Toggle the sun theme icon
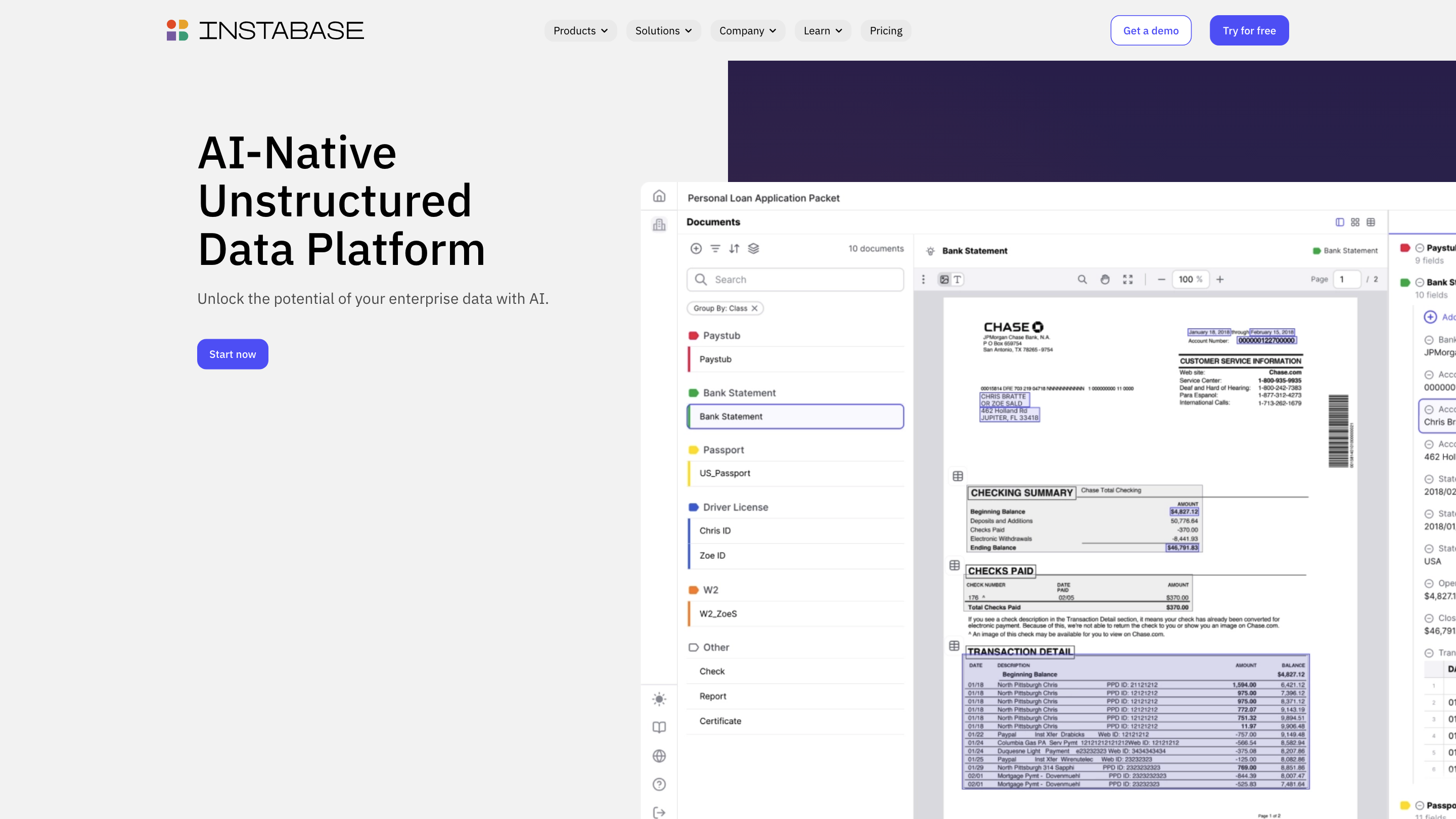Image resolution: width=1456 pixels, height=819 pixels. tap(659, 699)
